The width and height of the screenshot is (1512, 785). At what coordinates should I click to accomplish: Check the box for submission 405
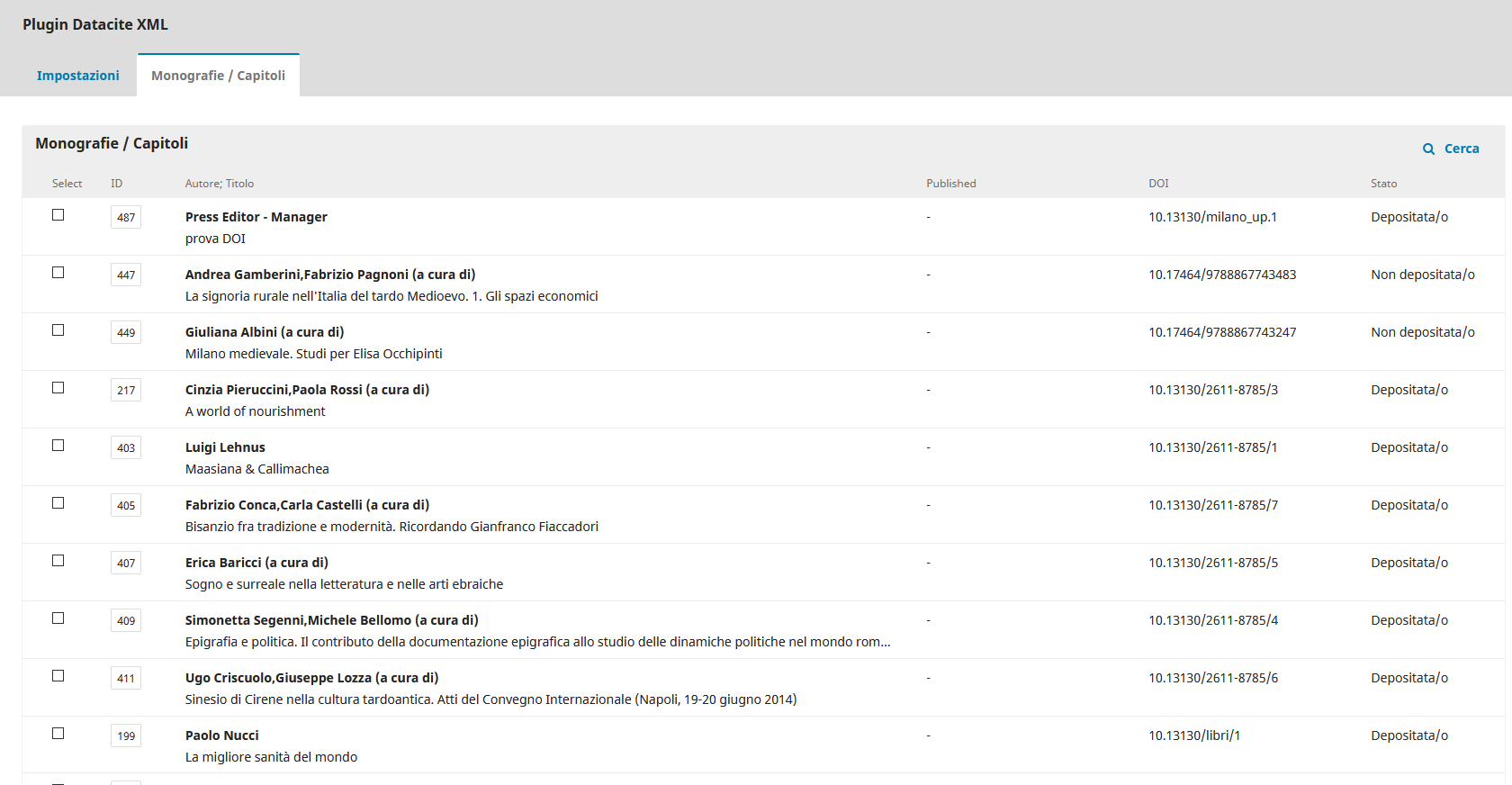pyautogui.click(x=58, y=503)
